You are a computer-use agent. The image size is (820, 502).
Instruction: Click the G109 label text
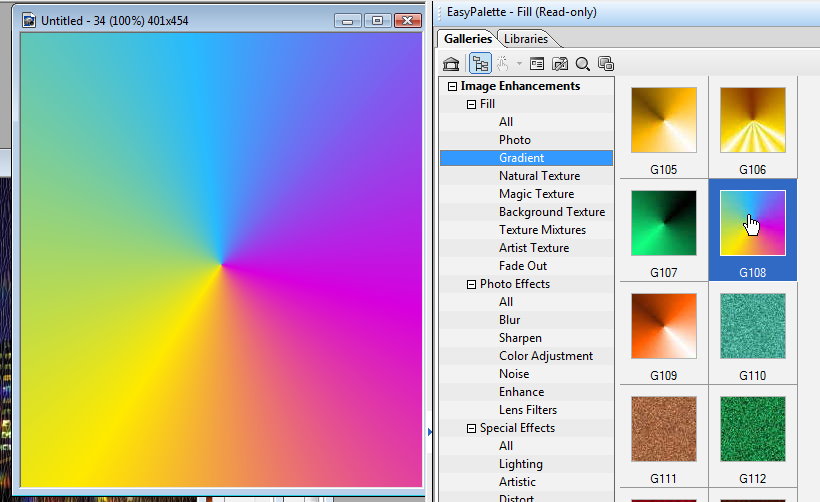(664, 376)
